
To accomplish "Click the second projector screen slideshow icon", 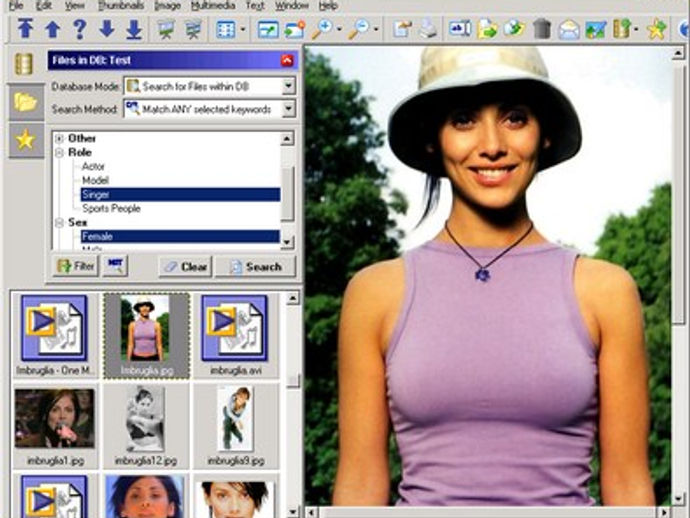I will click(192, 29).
